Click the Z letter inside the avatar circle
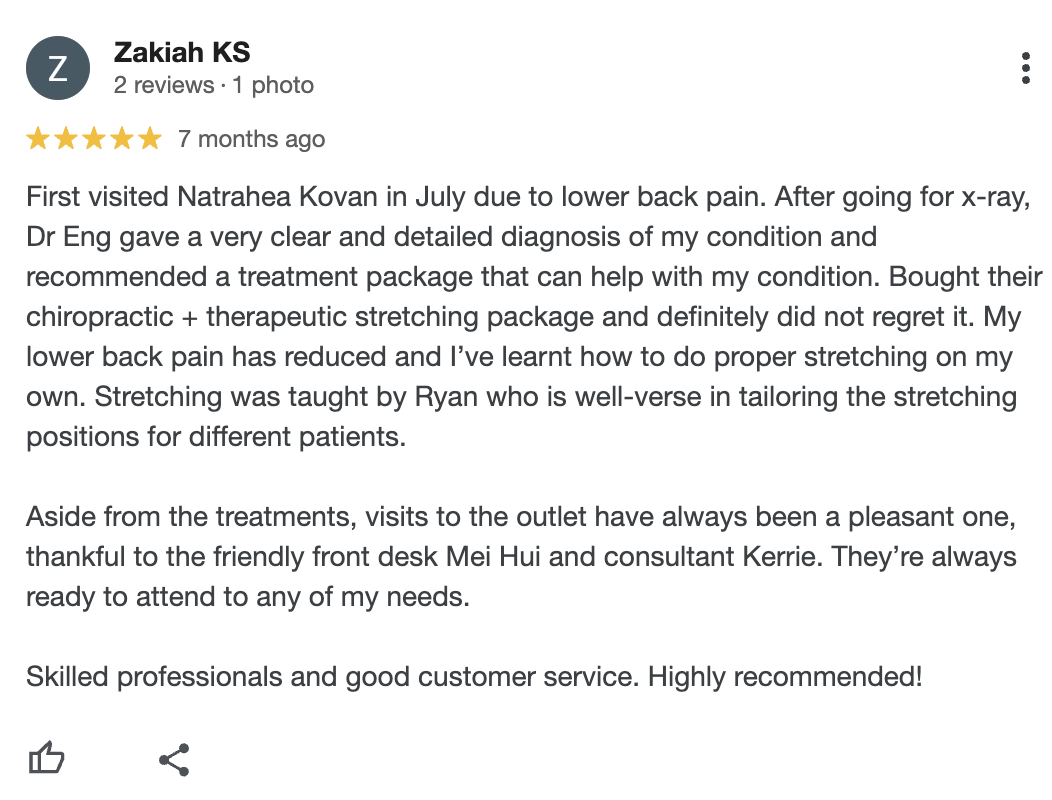 click(x=57, y=68)
